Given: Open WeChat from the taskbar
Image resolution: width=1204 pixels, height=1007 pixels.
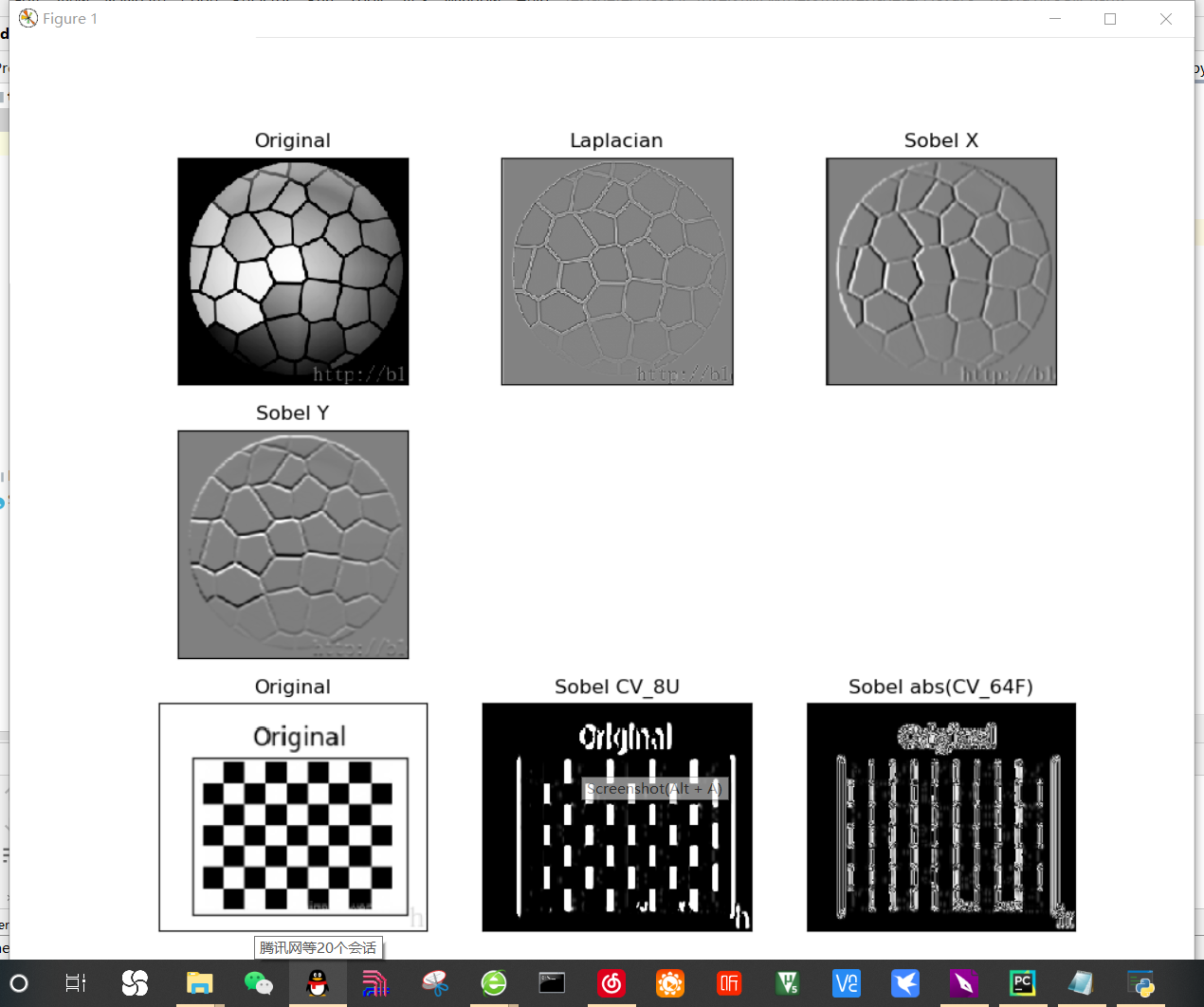Looking at the screenshot, I should (x=259, y=983).
